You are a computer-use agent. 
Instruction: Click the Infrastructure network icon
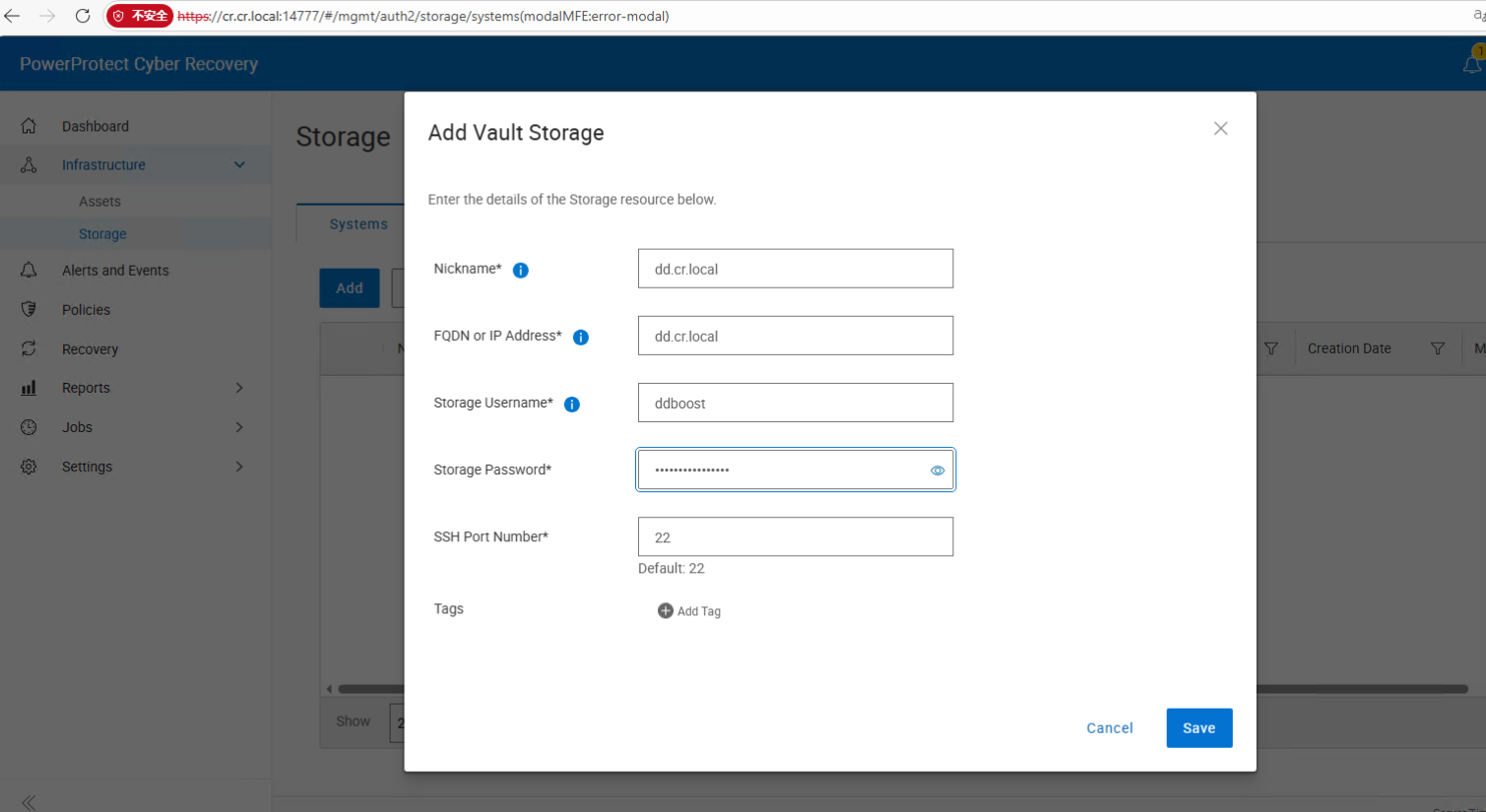29,164
